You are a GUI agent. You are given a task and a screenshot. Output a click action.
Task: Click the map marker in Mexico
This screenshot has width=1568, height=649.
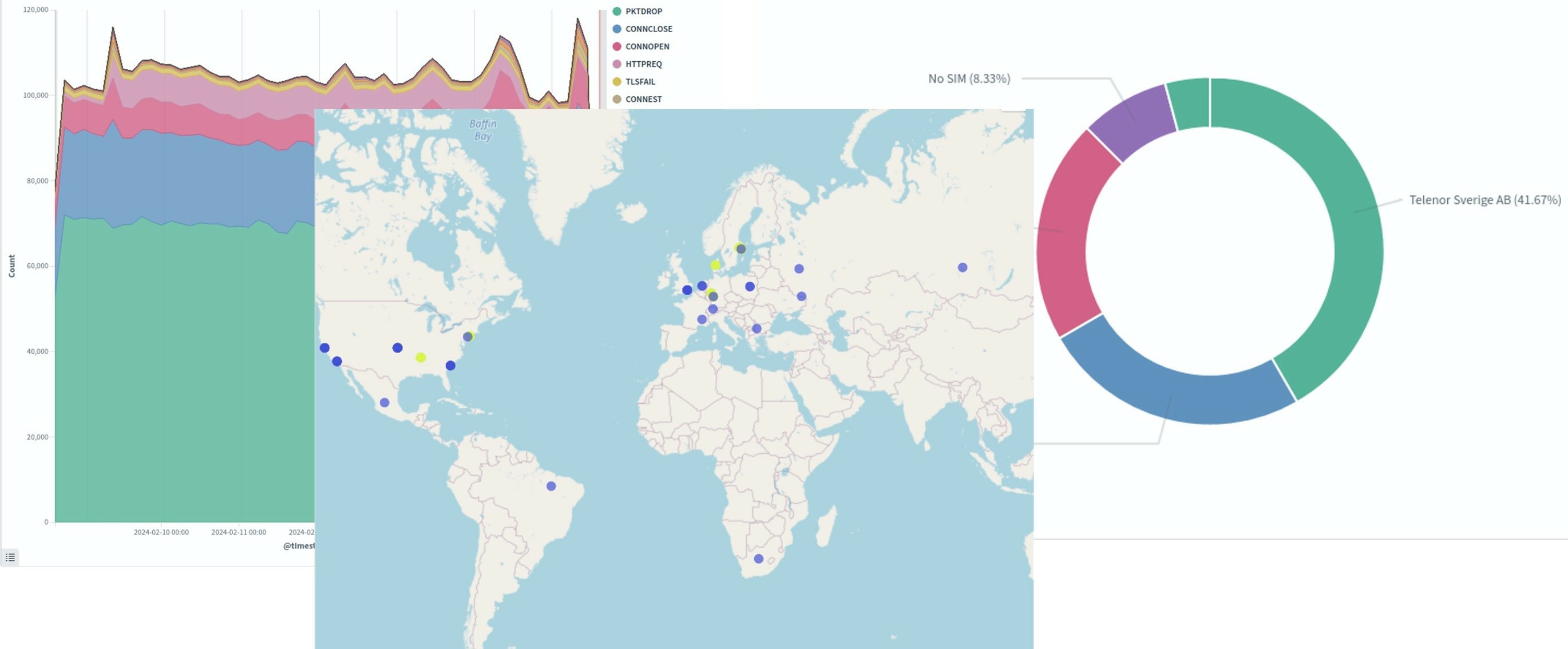coord(384,403)
